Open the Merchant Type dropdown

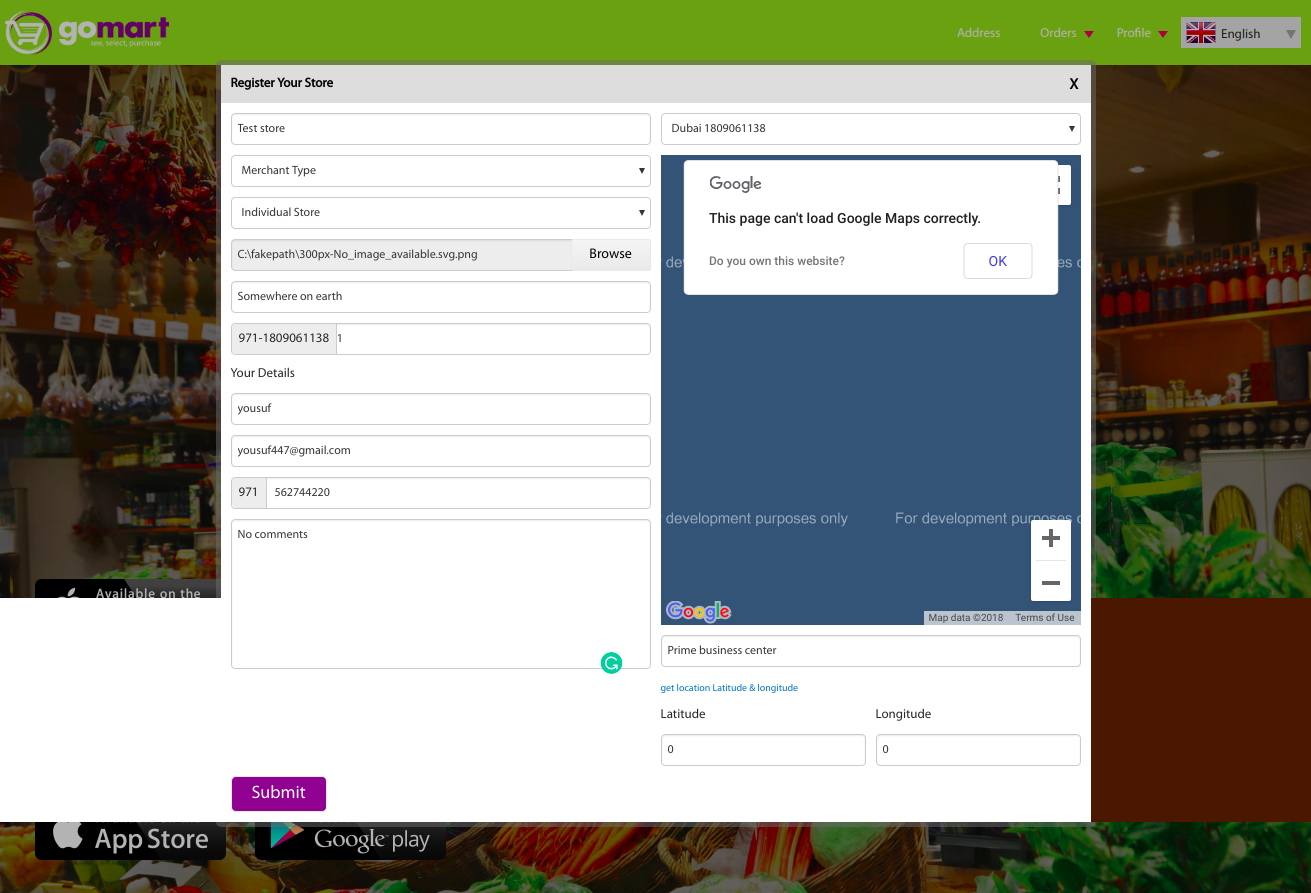pos(441,171)
